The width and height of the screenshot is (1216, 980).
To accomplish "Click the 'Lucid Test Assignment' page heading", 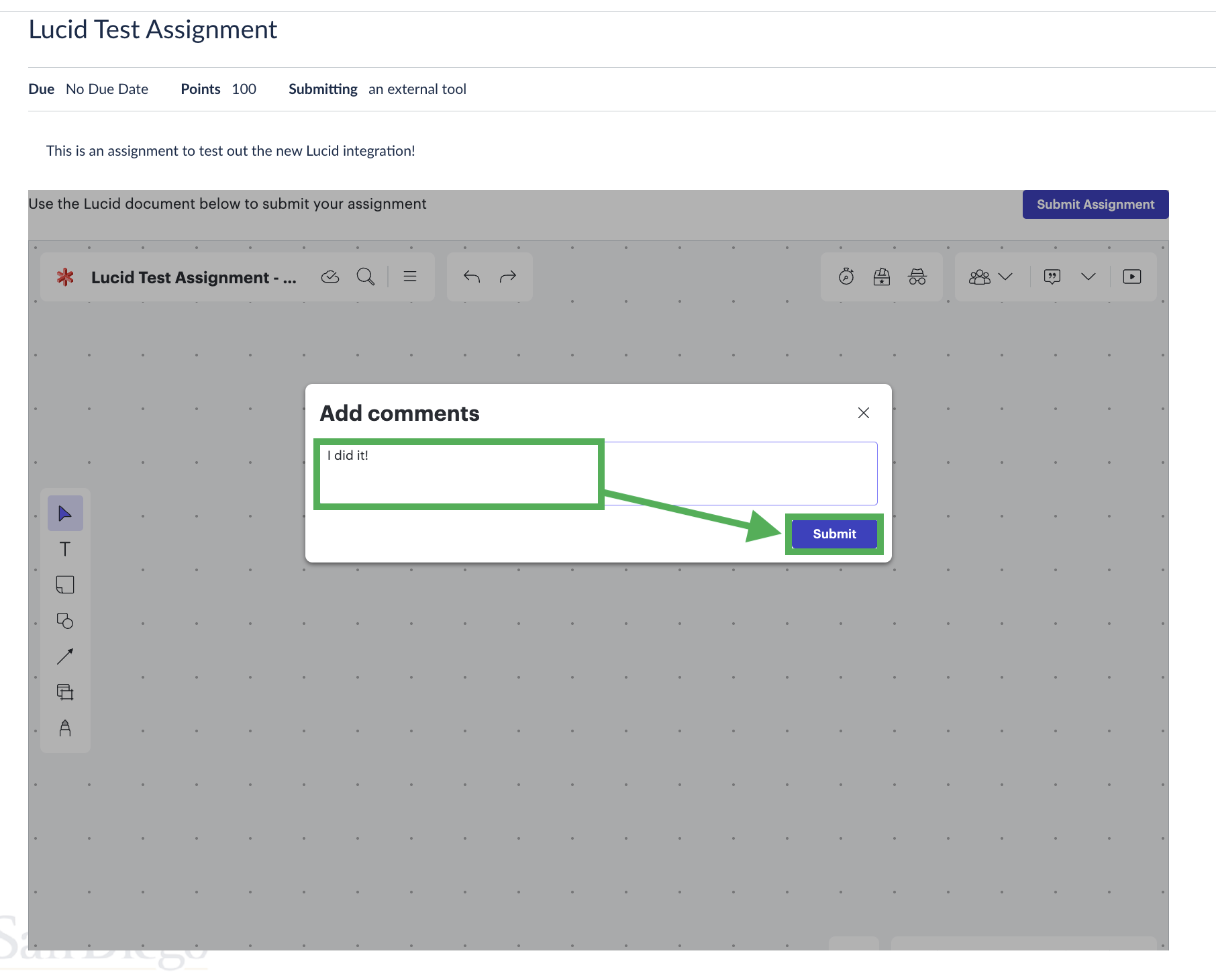I will 153,30.
